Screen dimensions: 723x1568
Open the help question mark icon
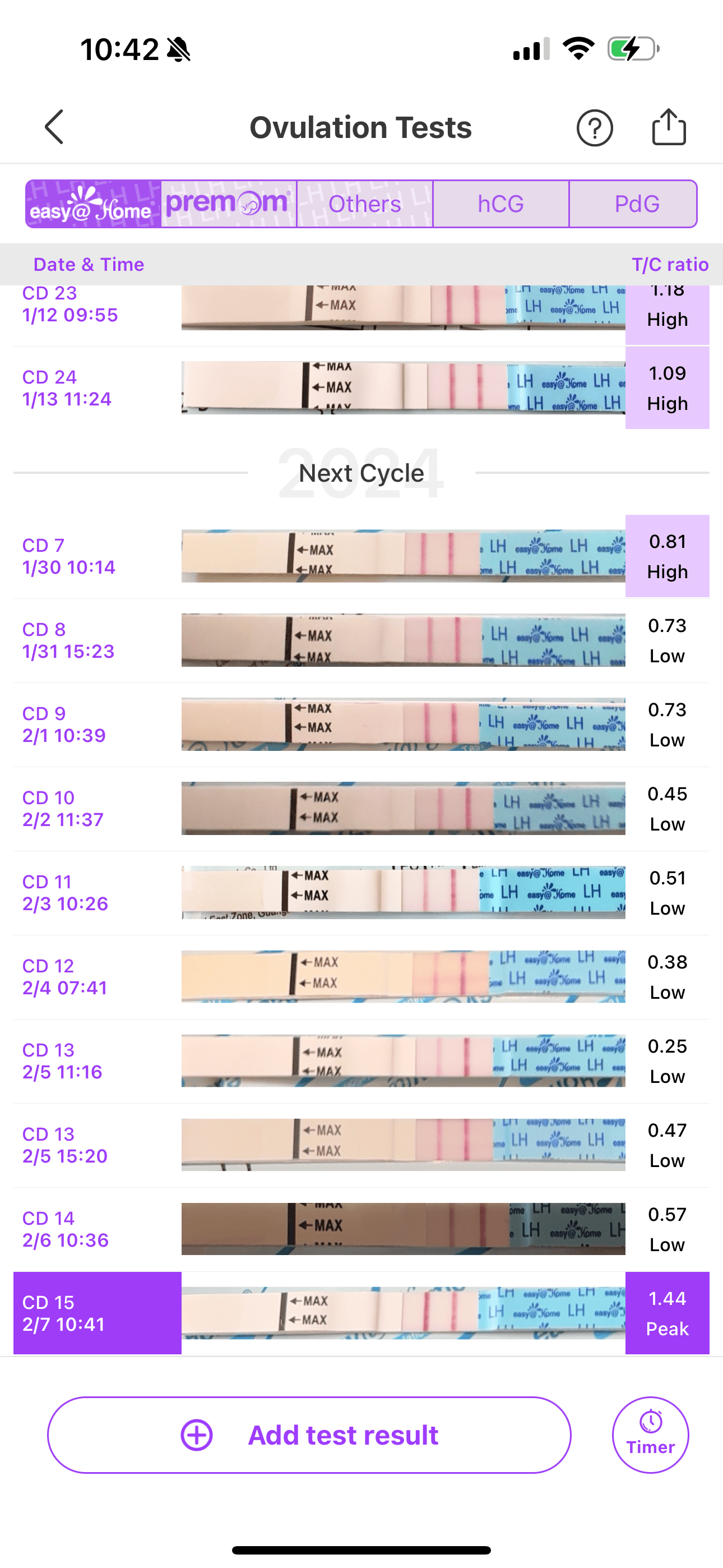(x=595, y=128)
